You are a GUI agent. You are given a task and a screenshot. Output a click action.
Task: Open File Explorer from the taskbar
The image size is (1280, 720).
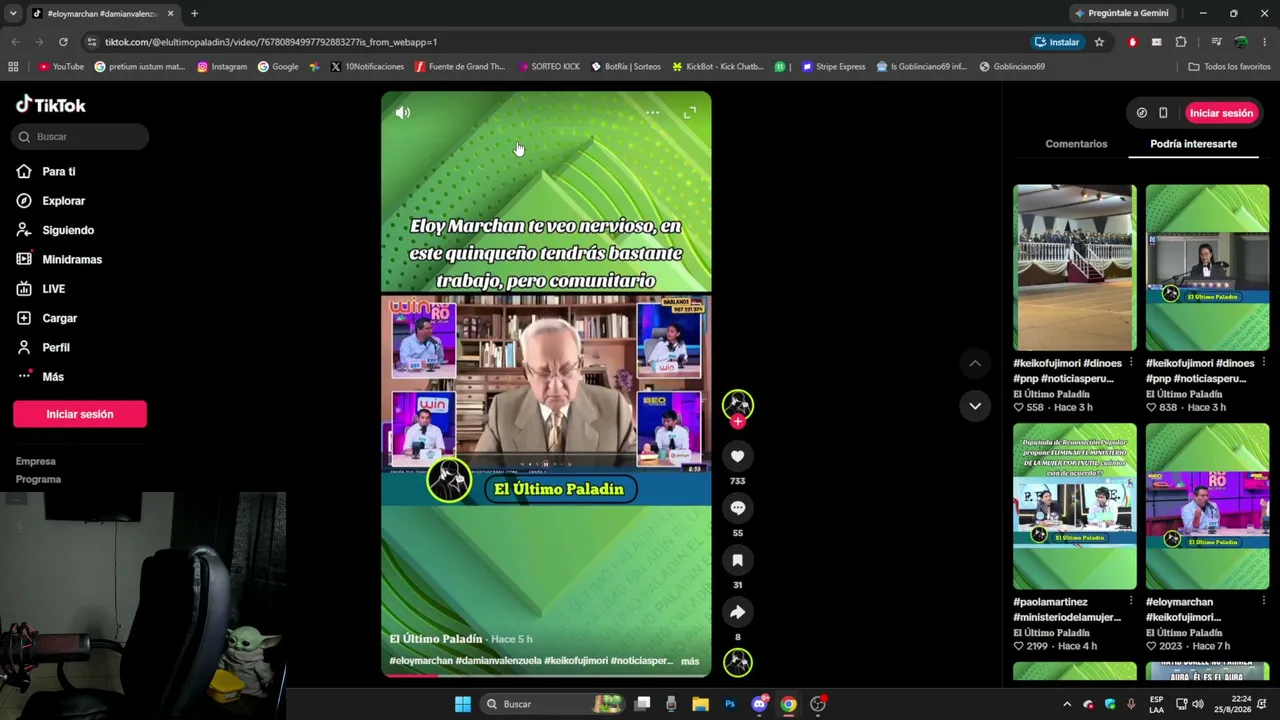point(700,704)
